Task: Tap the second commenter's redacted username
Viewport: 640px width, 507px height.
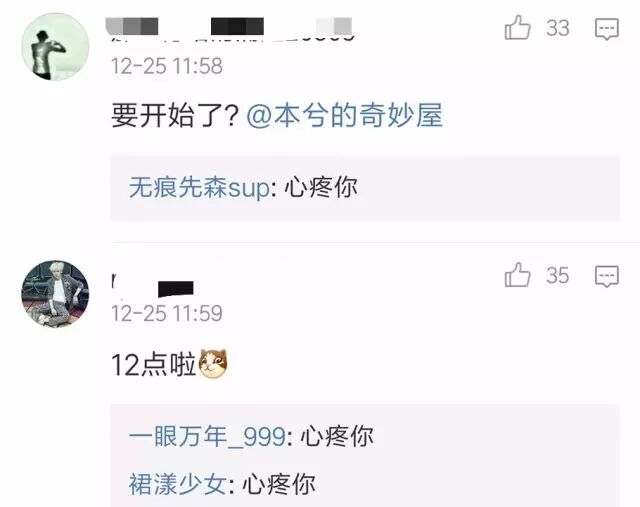Action: click(x=153, y=285)
